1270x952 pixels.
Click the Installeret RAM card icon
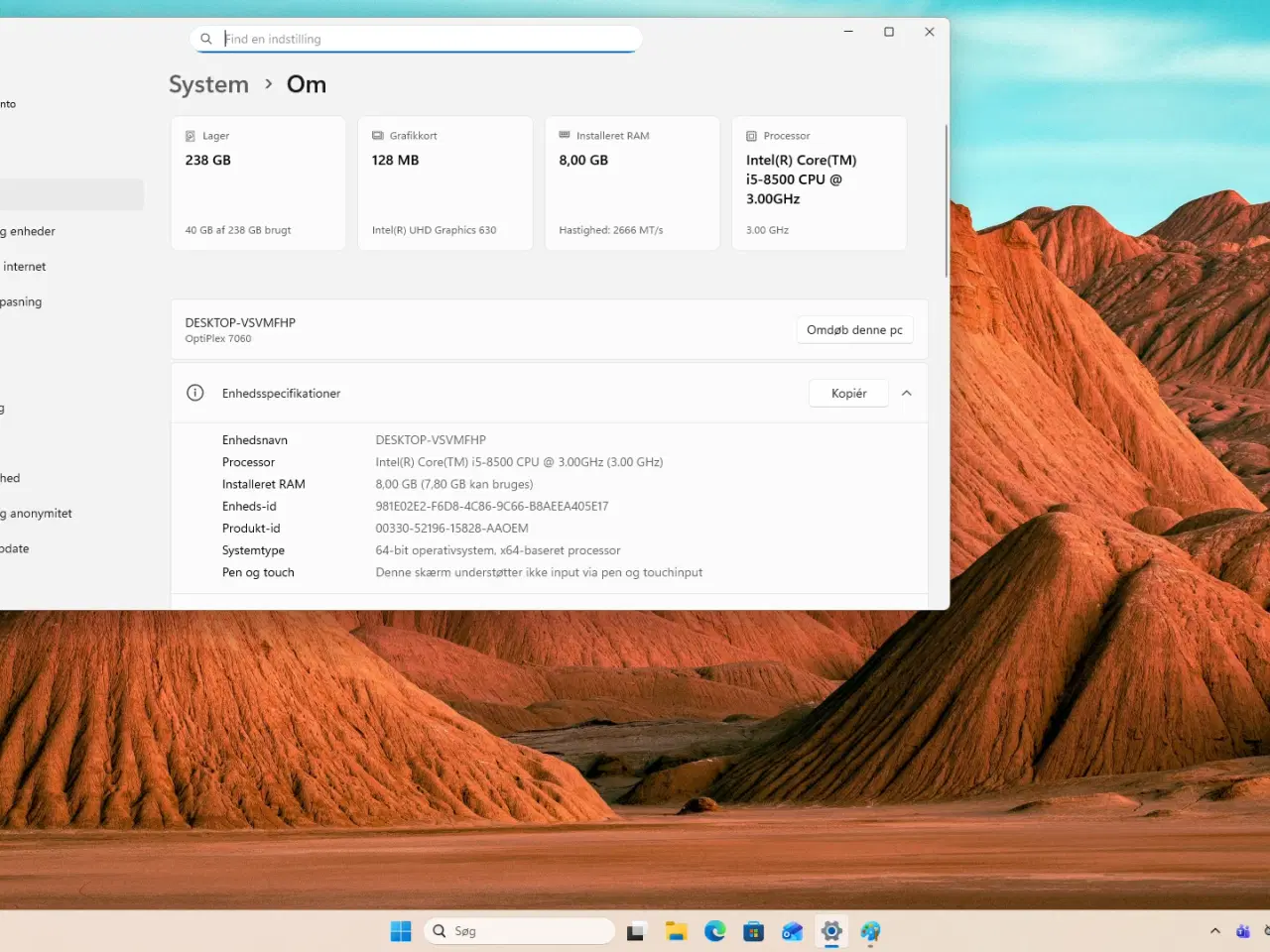point(564,135)
